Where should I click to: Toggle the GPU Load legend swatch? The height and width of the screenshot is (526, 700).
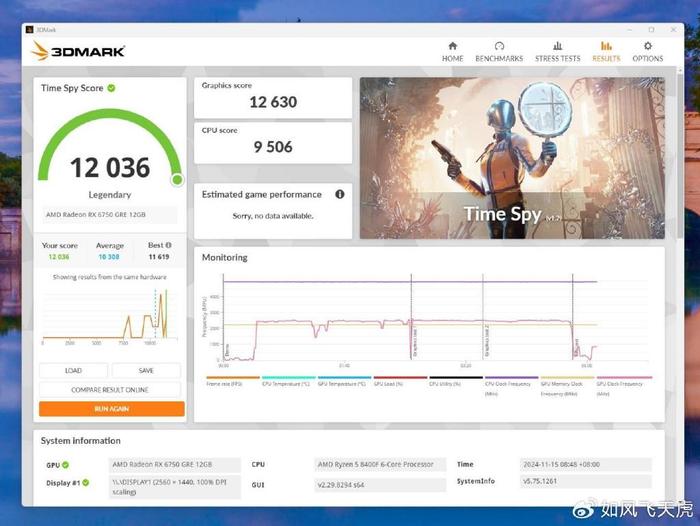click(x=400, y=378)
